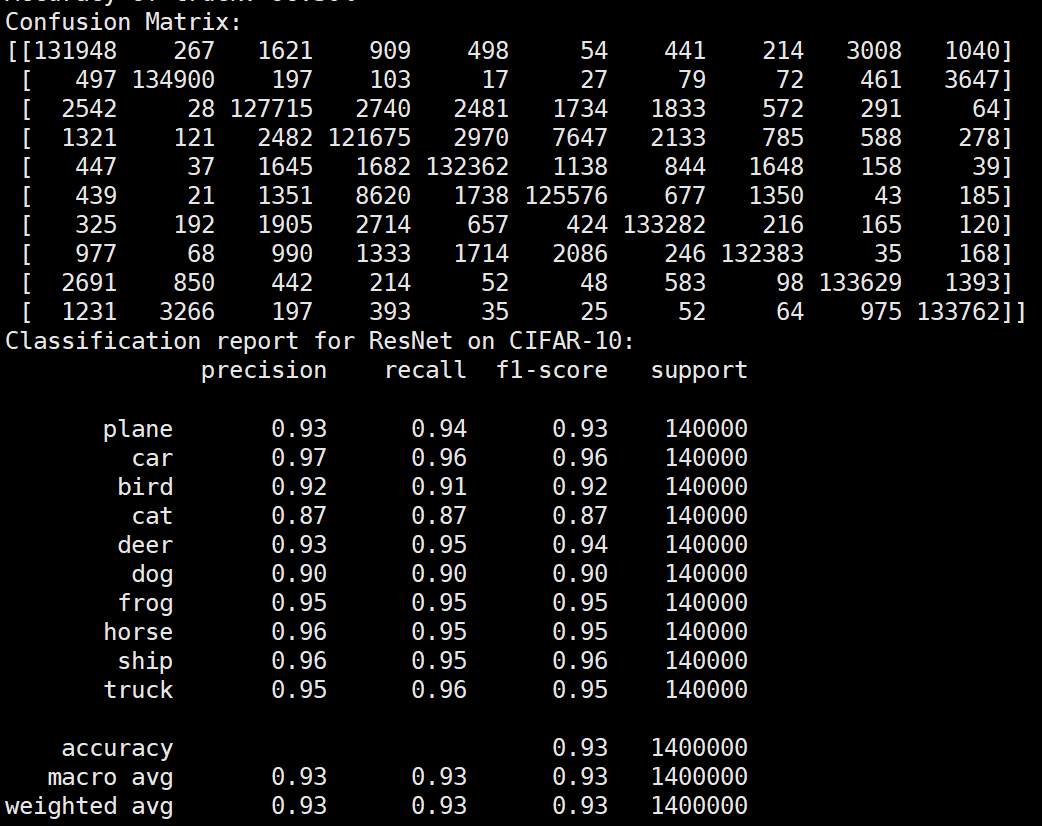The width and height of the screenshot is (1042, 826).
Task: Click the 'support' column header
Action: (x=699, y=370)
